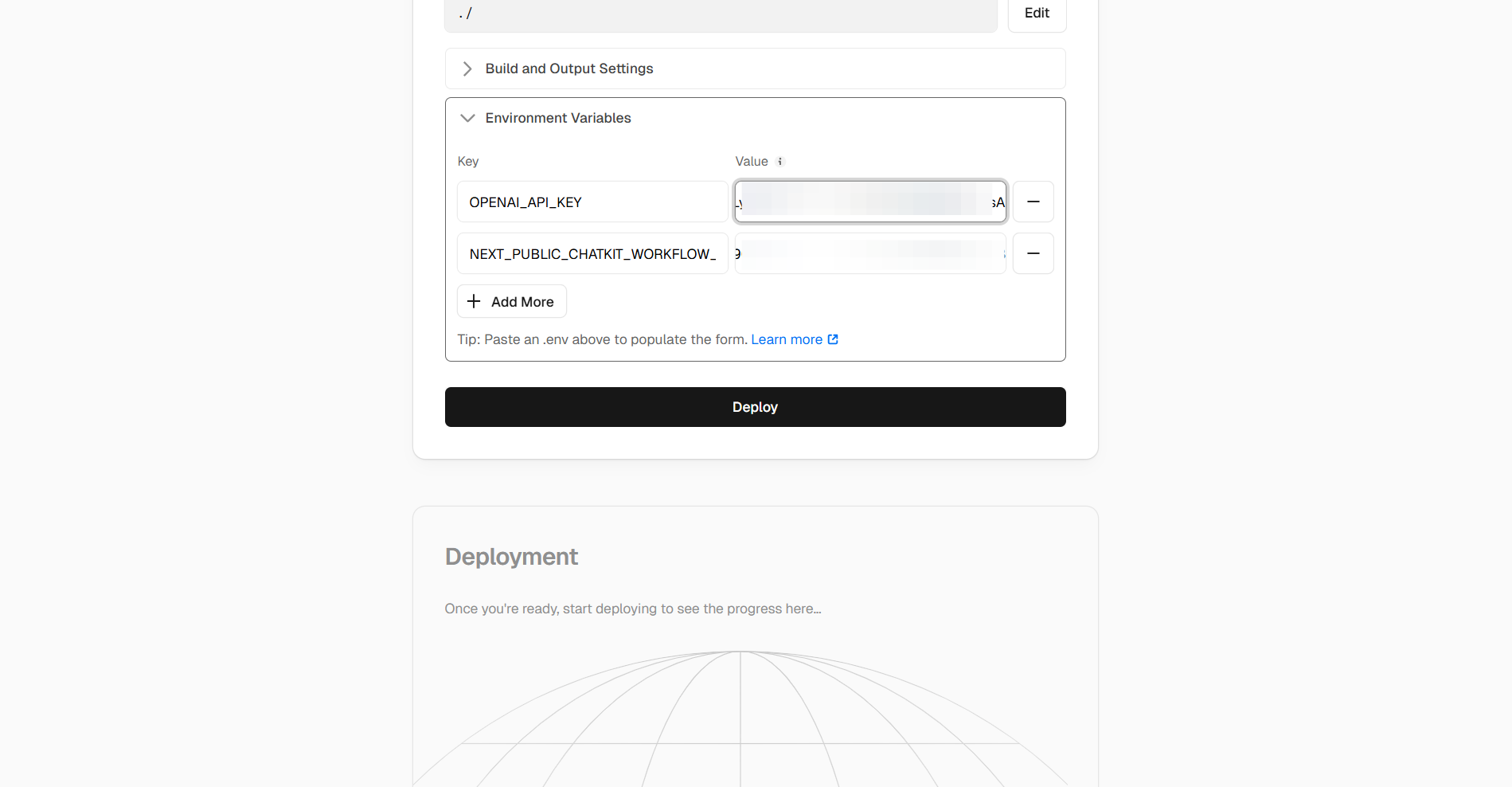
Task: Click the Add More text label
Action: [x=522, y=302]
